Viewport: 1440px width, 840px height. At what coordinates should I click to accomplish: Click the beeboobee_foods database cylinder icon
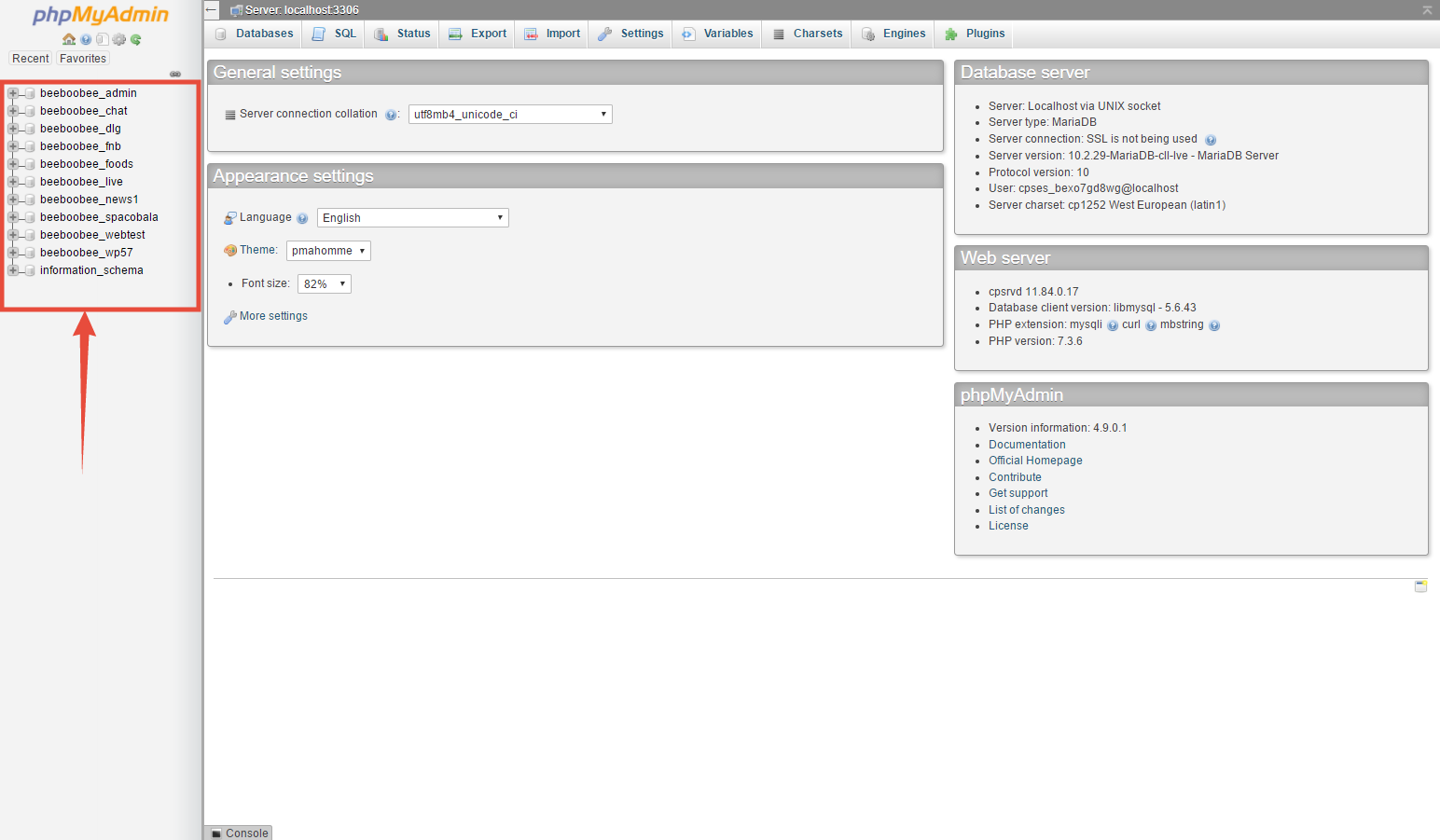click(30, 164)
